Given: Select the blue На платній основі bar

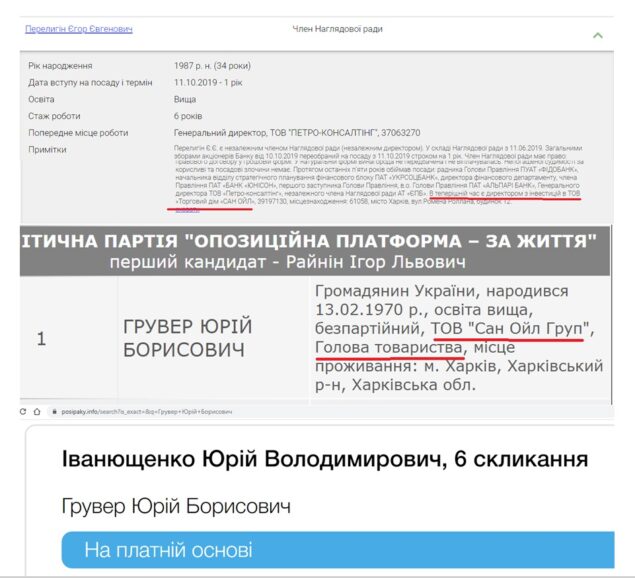Looking at the screenshot, I should pyautogui.click(x=320, y=550).
